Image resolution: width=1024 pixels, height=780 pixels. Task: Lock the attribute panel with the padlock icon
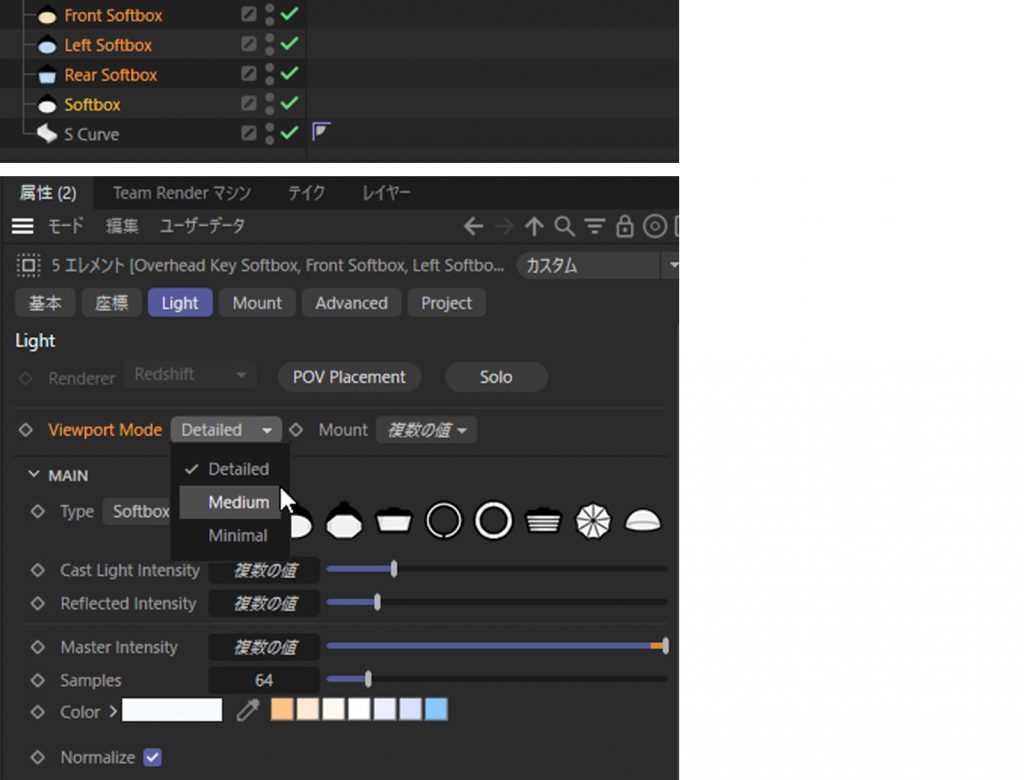(x=625, y=227)
